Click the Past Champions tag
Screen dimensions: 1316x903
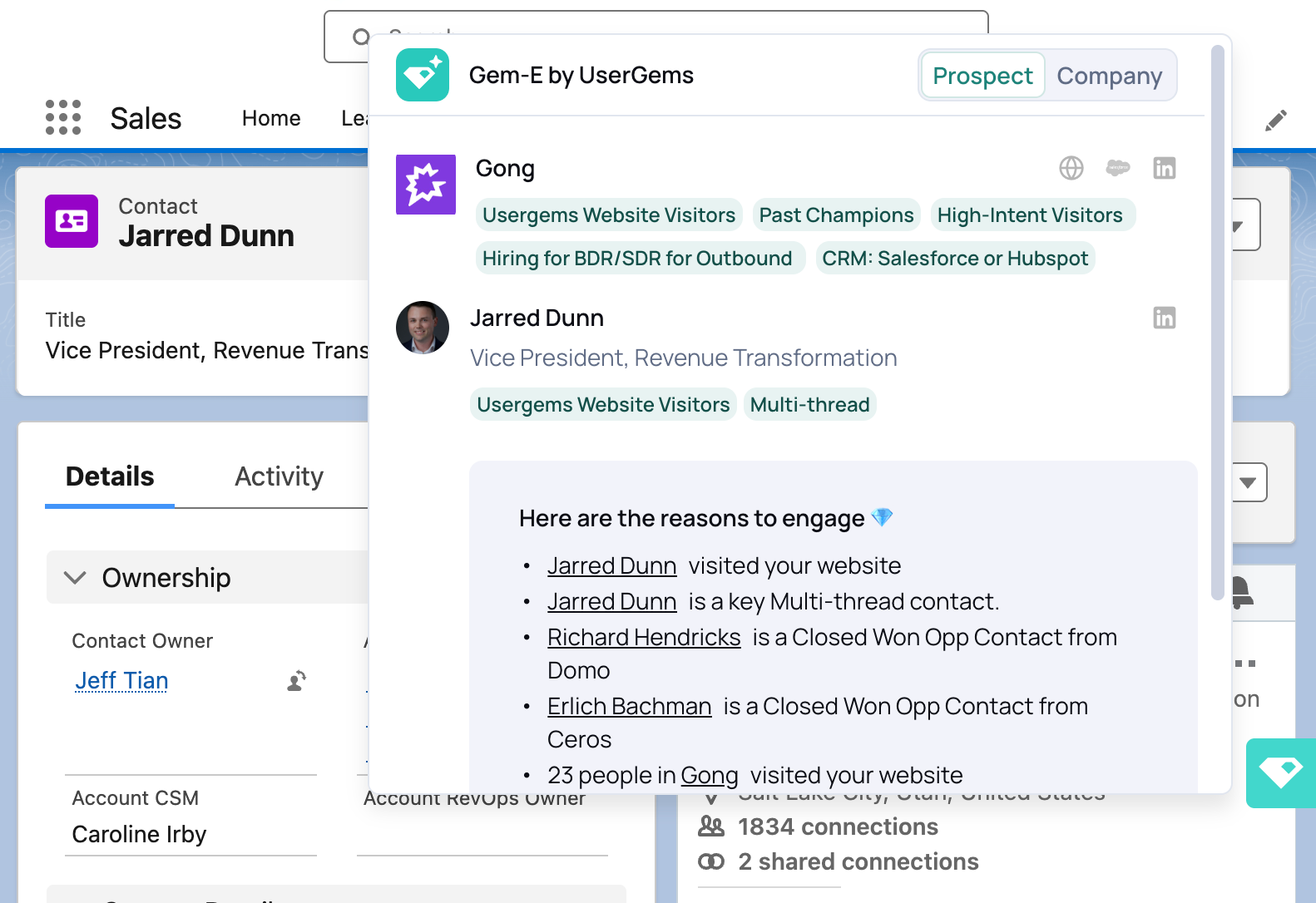(836, 215)
